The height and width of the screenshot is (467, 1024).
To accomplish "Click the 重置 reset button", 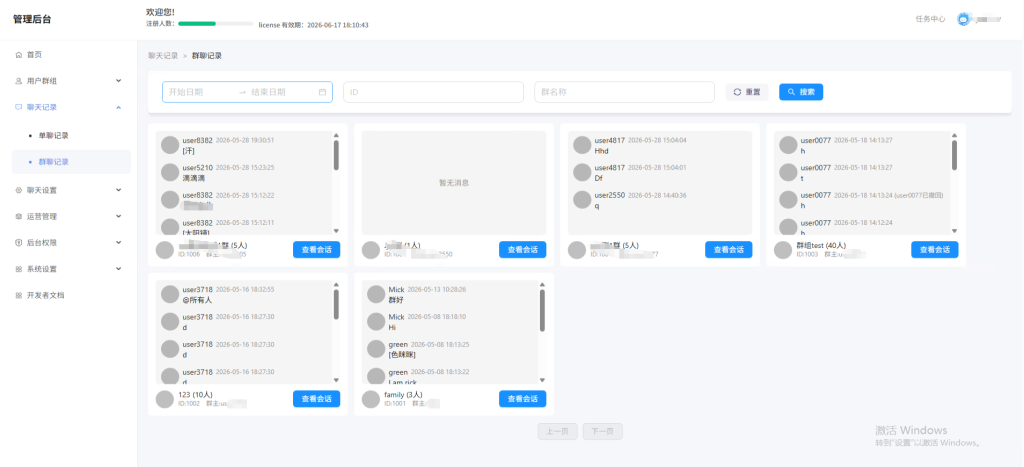I will [x=747, y=92].
